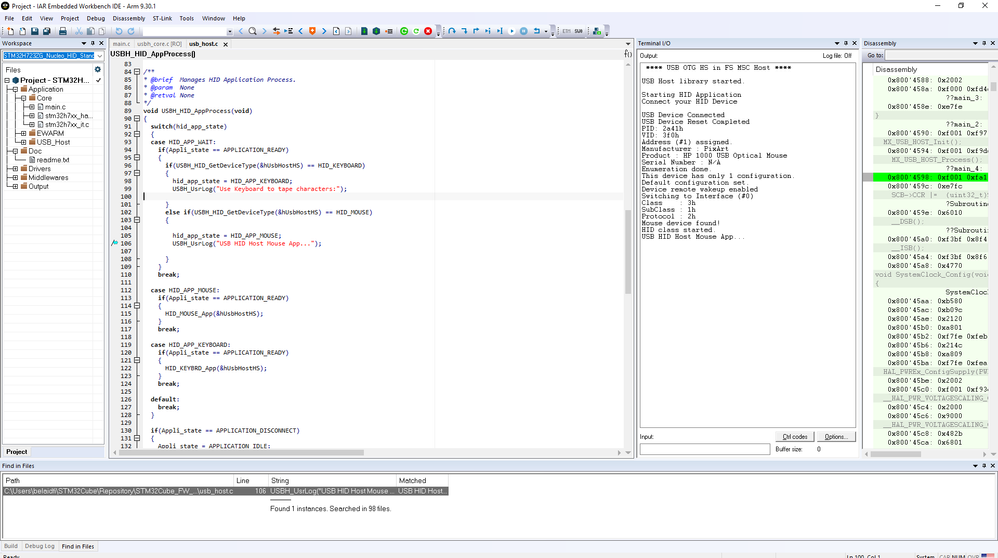998x558 pixels.
Task: Open the toolbar quick search dropdown
Action: (230, 31)
